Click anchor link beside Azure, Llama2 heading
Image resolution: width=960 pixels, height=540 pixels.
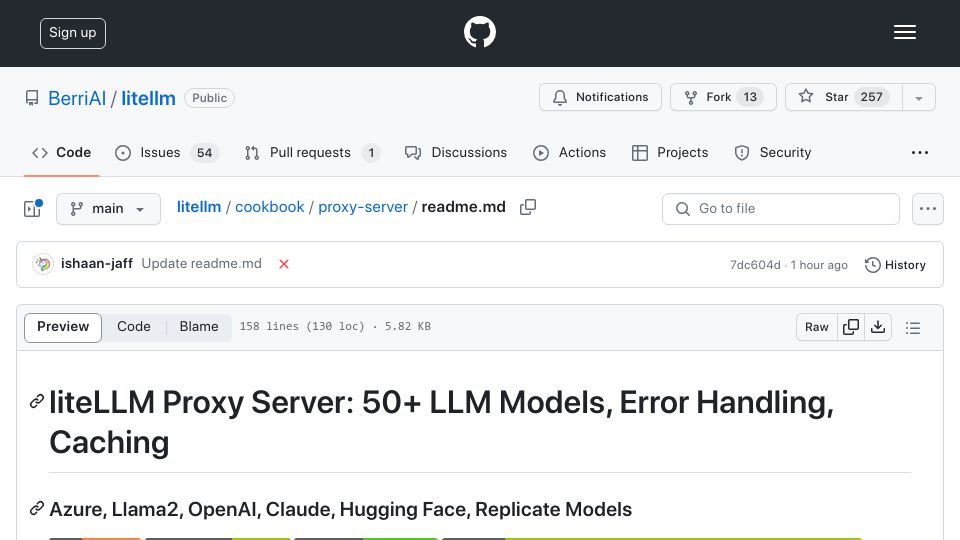click(x=37, y=509)
